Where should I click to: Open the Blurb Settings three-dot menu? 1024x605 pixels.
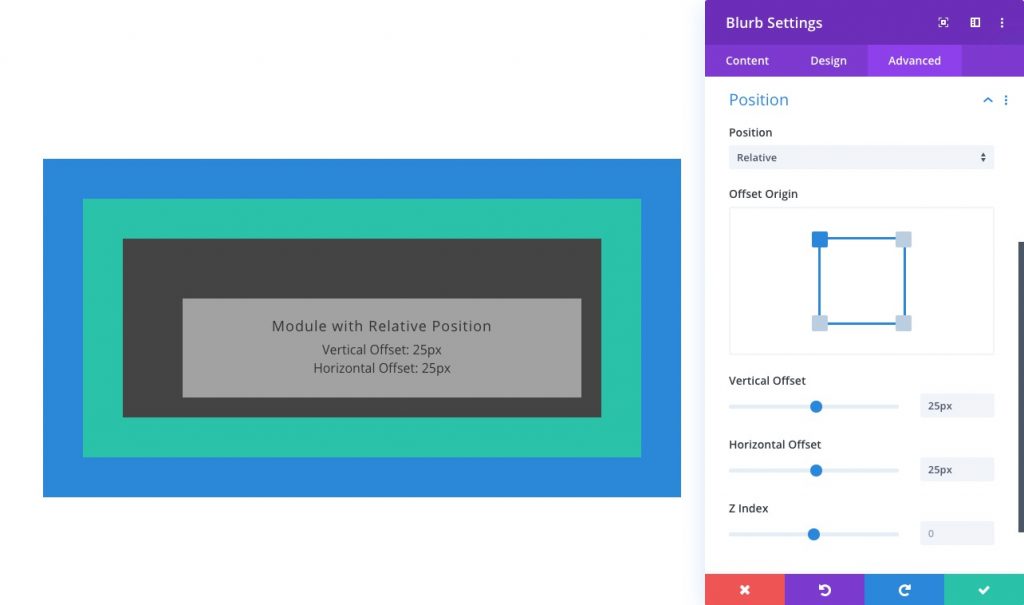point(1003,22)
